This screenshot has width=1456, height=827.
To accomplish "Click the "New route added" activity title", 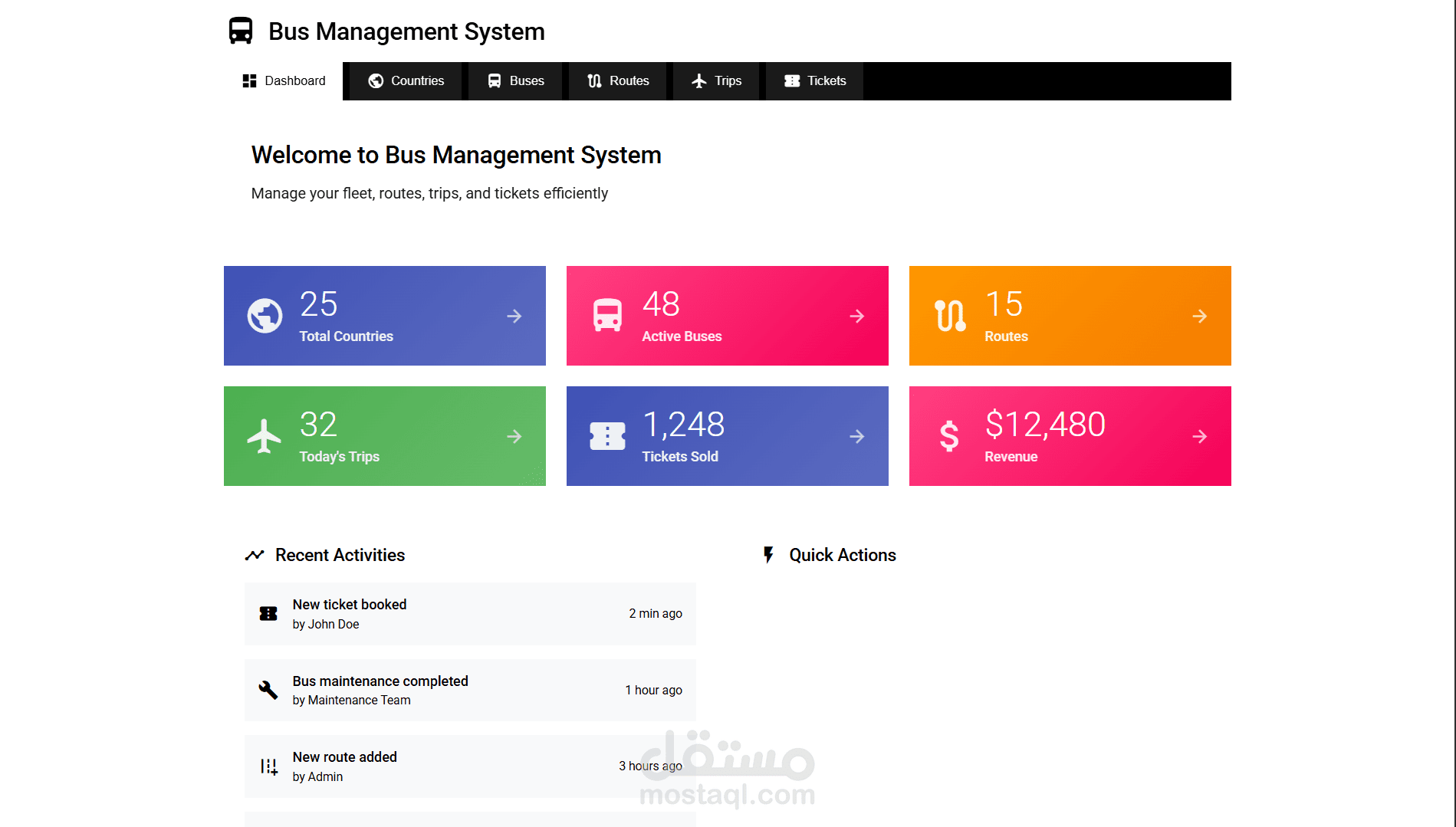I will [345, 757].
